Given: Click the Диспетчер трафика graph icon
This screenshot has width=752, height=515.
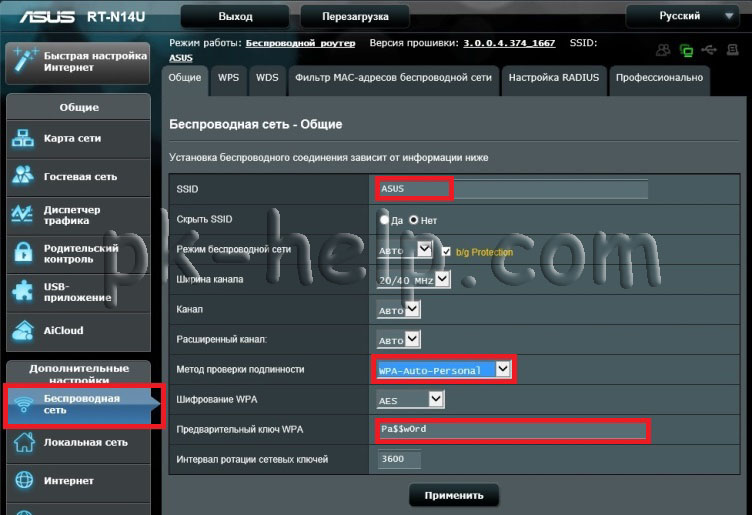Looking at the screenshot, I should [x=23, y=214].
